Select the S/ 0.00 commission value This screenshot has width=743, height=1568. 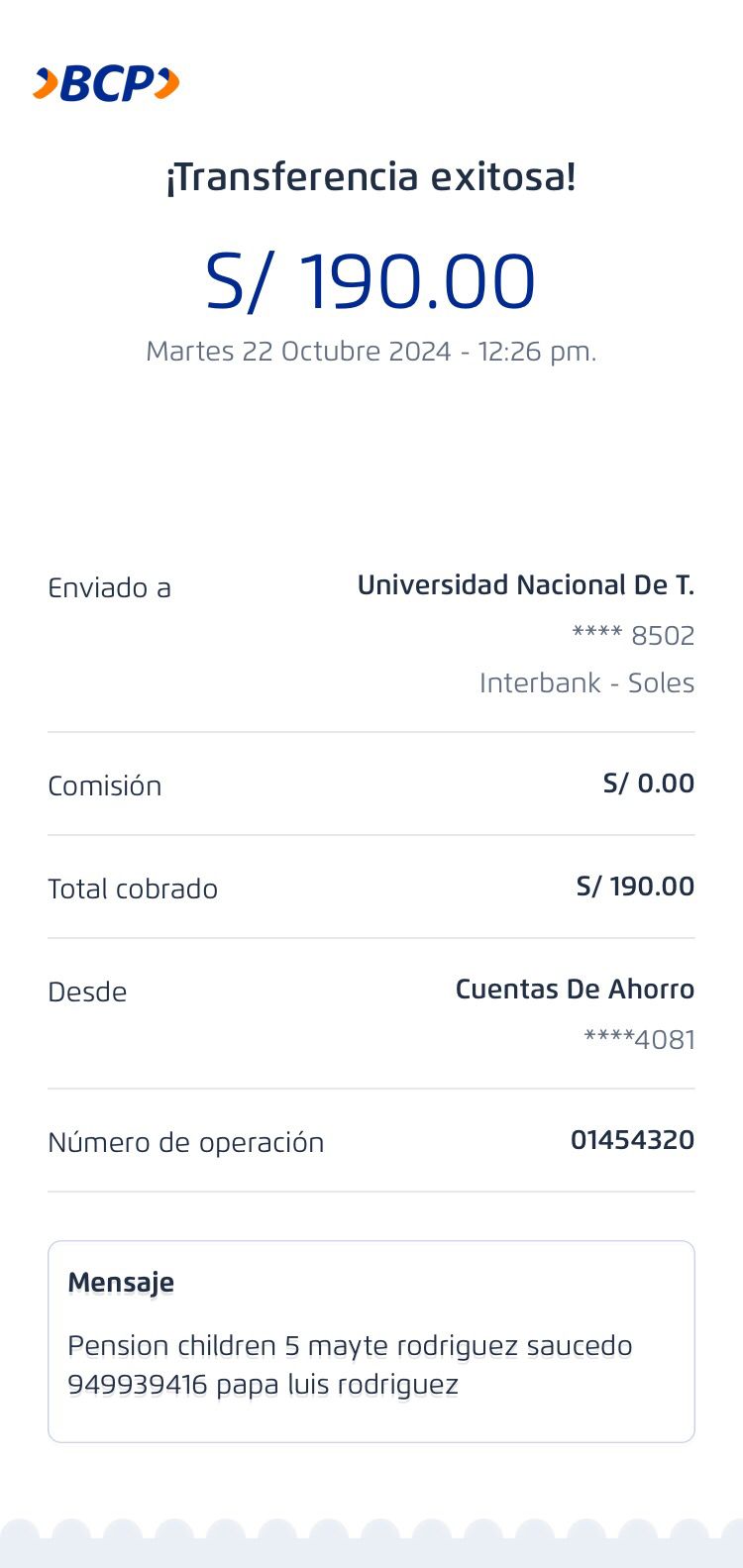[x=648, y=784]
